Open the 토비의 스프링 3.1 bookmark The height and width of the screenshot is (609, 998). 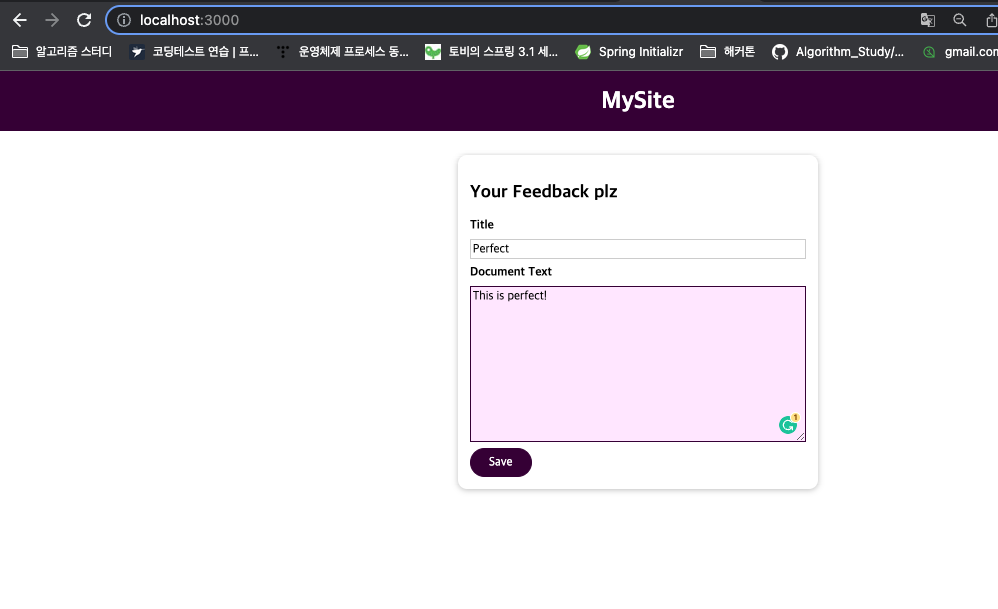(491, 52)
